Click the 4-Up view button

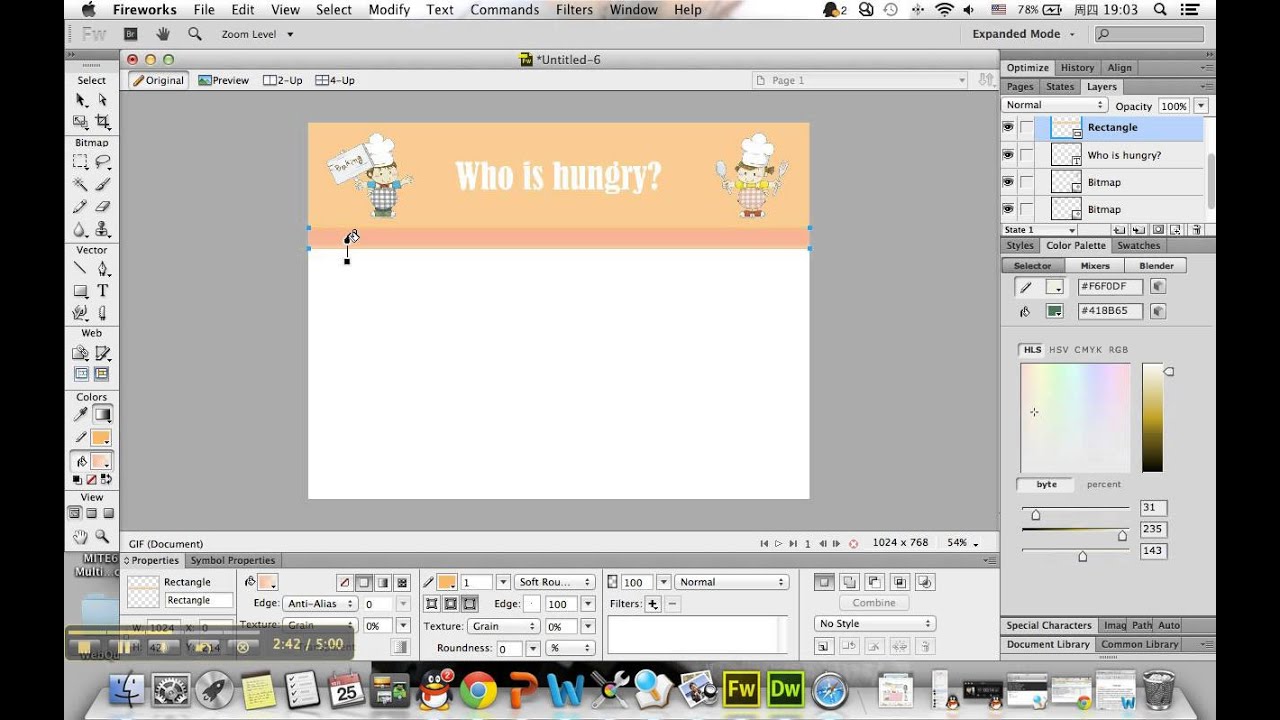click(x=334, y=80)
